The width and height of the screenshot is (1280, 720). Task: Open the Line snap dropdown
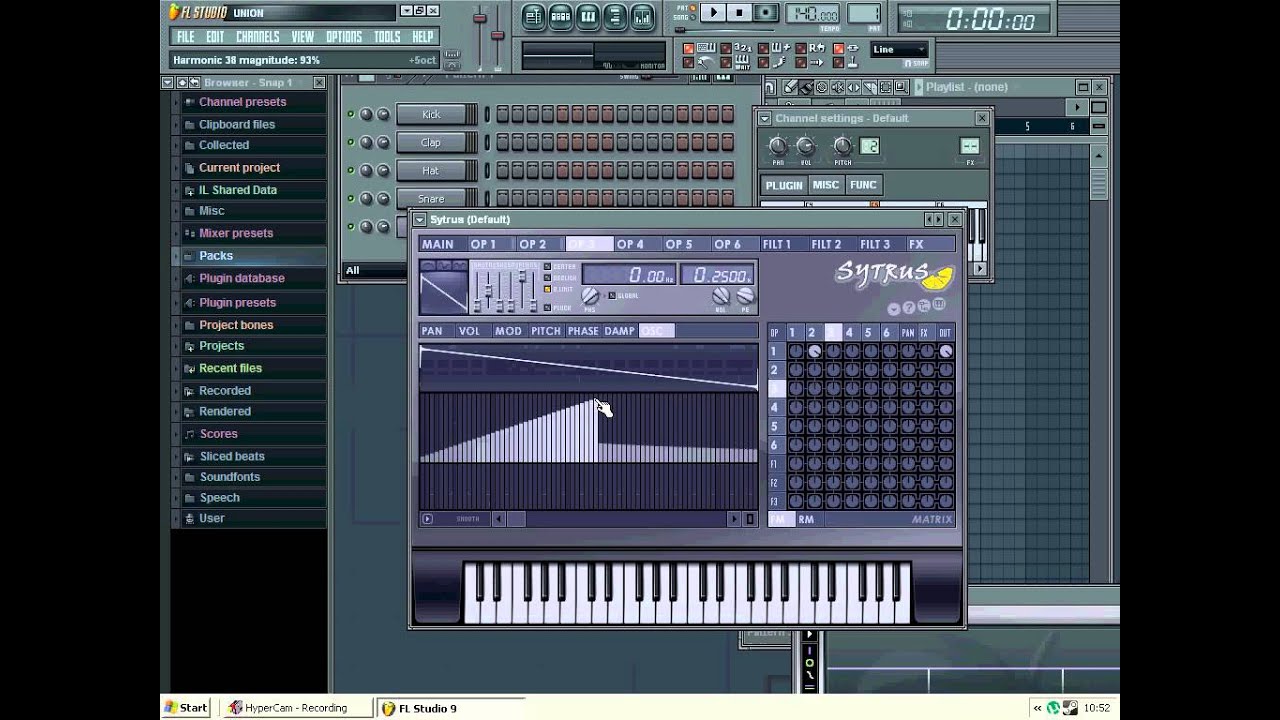point(899,50)
